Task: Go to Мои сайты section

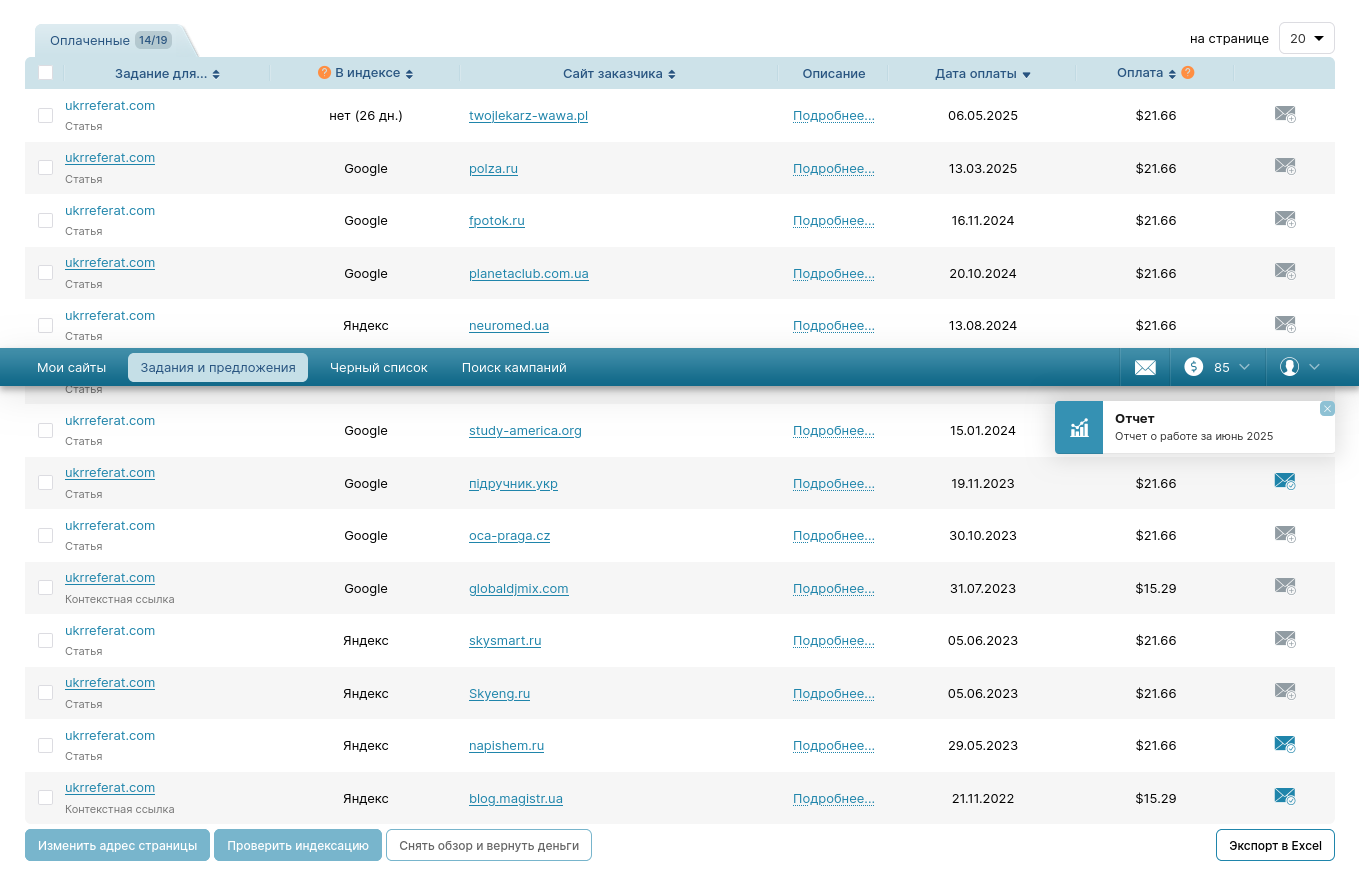Action: click(x=72, y=368)
